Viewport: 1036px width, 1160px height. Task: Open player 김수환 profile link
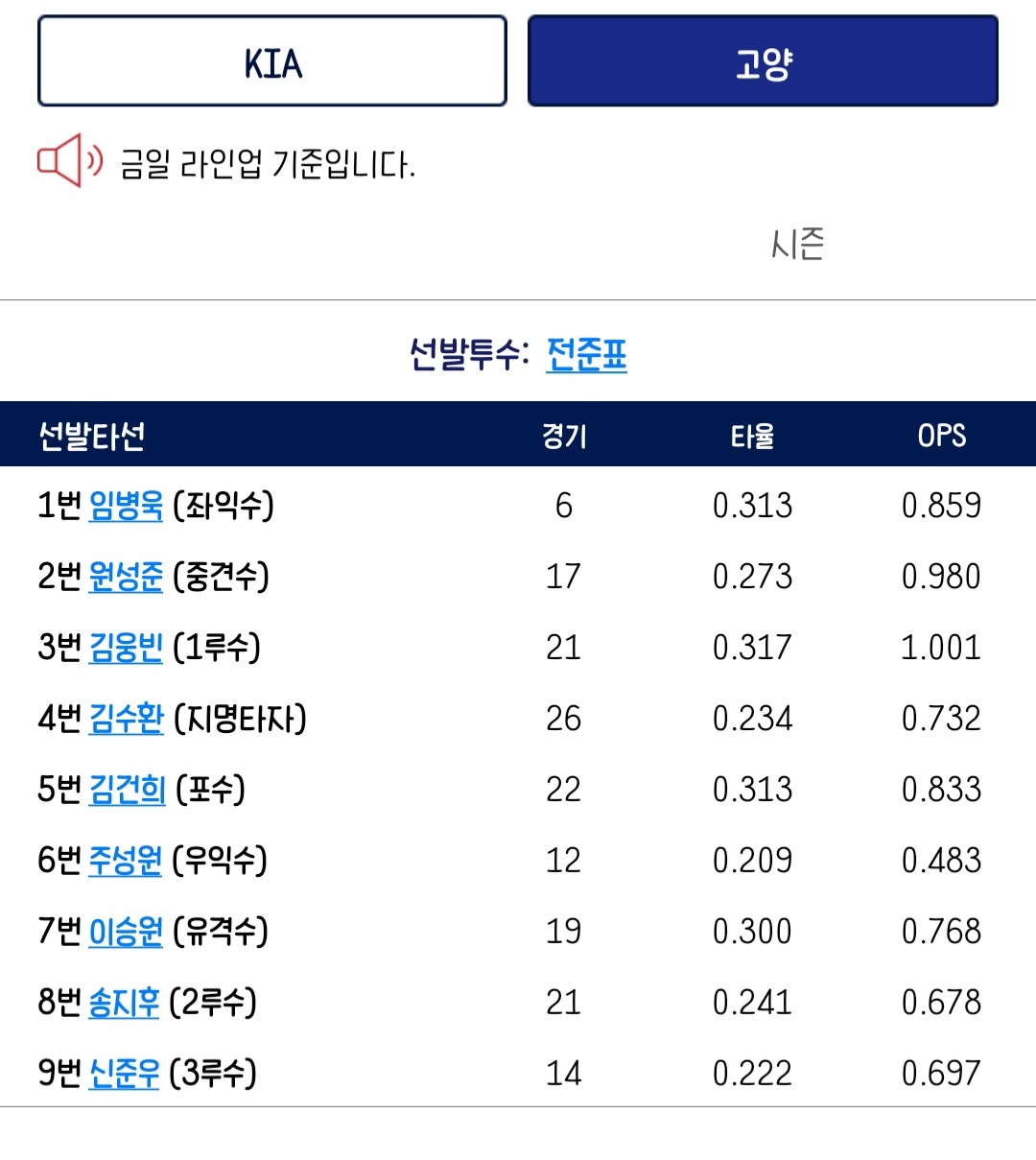click(126, 719)
